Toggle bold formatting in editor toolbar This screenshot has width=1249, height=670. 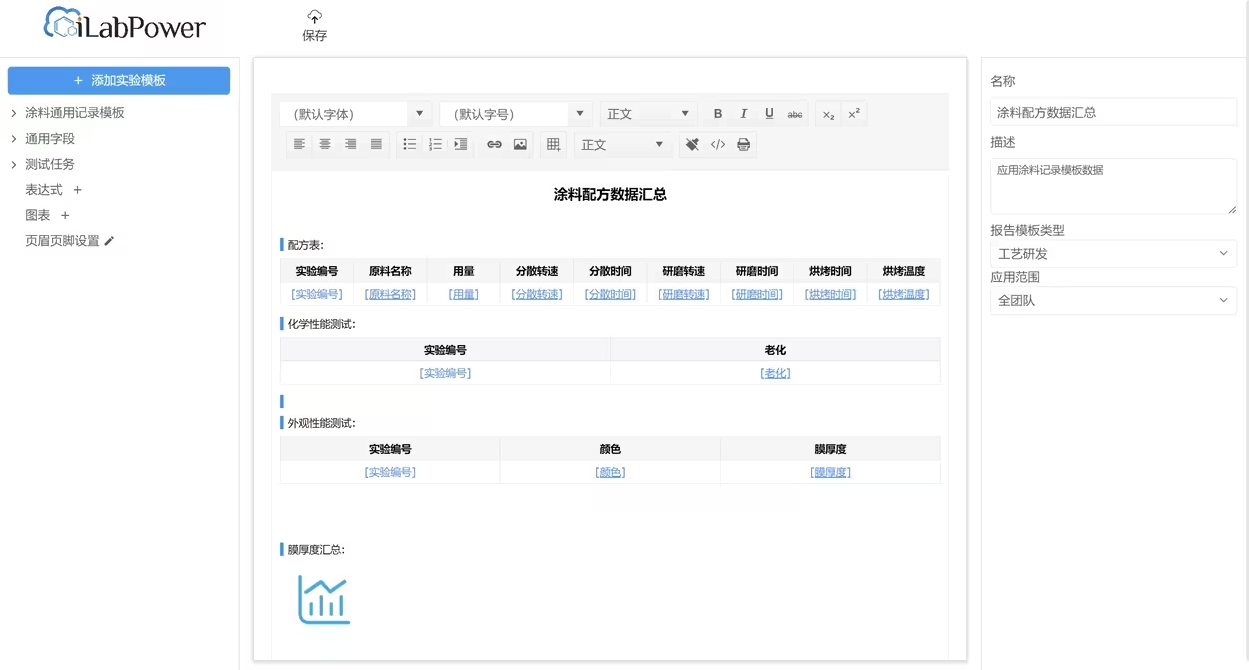click(717, 114)
